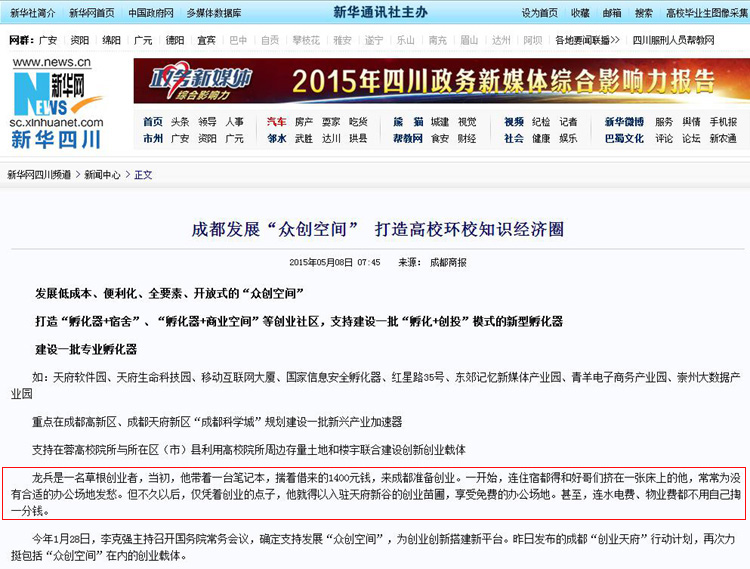
Task: Open 视觉 in the navigation menu
Action: pos(467,122)
